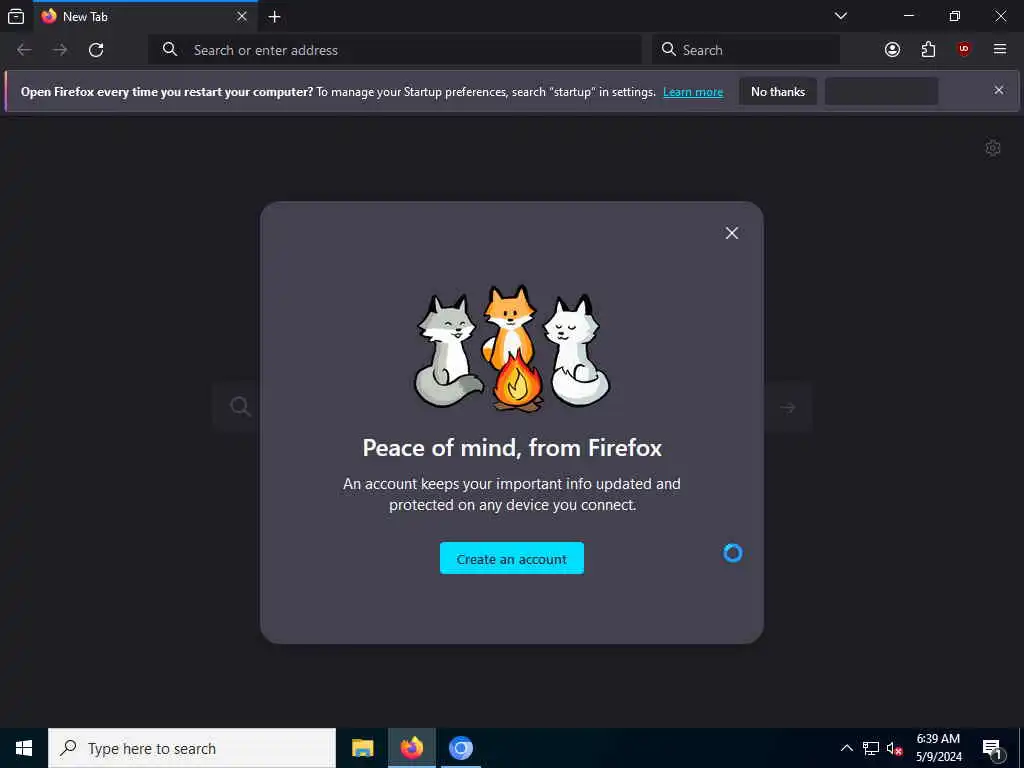Open the Extensions puzzle icon

[928, 50]
